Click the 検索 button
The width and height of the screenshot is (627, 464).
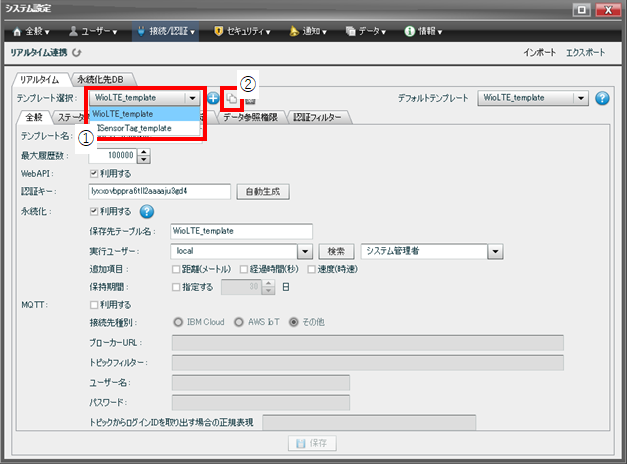336,251
